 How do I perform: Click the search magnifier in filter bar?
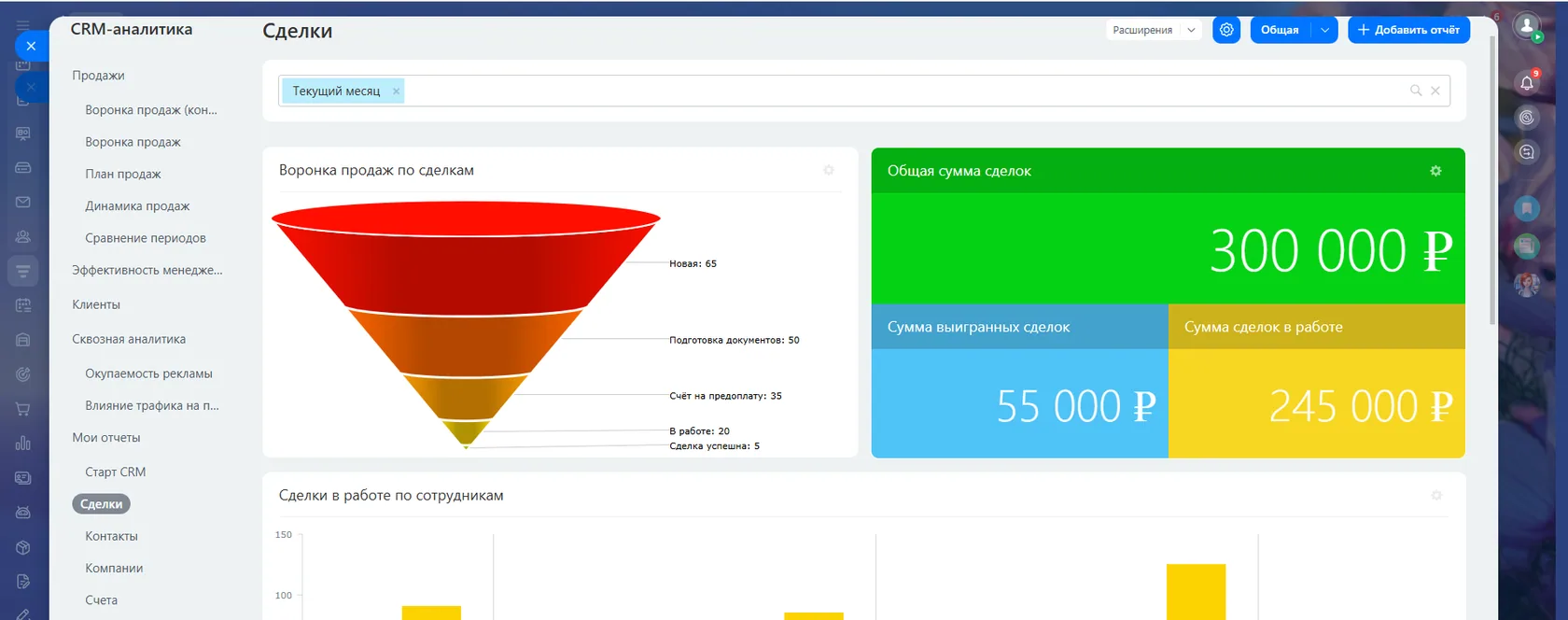tap(1416, 91)
